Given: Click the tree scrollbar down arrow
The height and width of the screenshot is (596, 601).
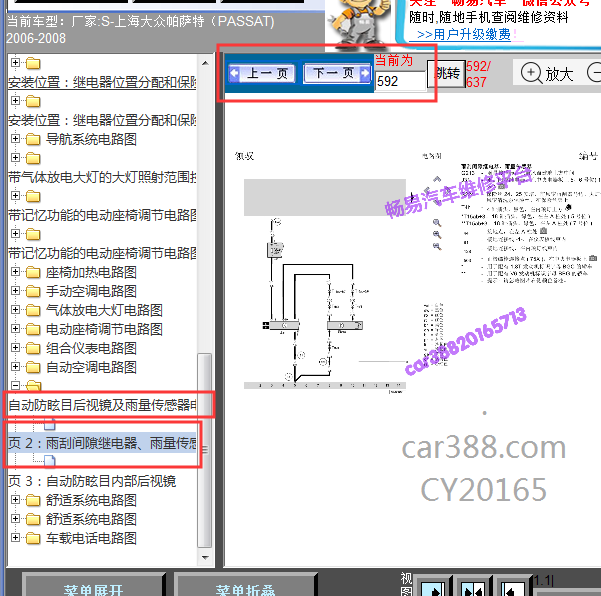Looking at the screenshot, I should pyautogui.click(x=205, y=557).
